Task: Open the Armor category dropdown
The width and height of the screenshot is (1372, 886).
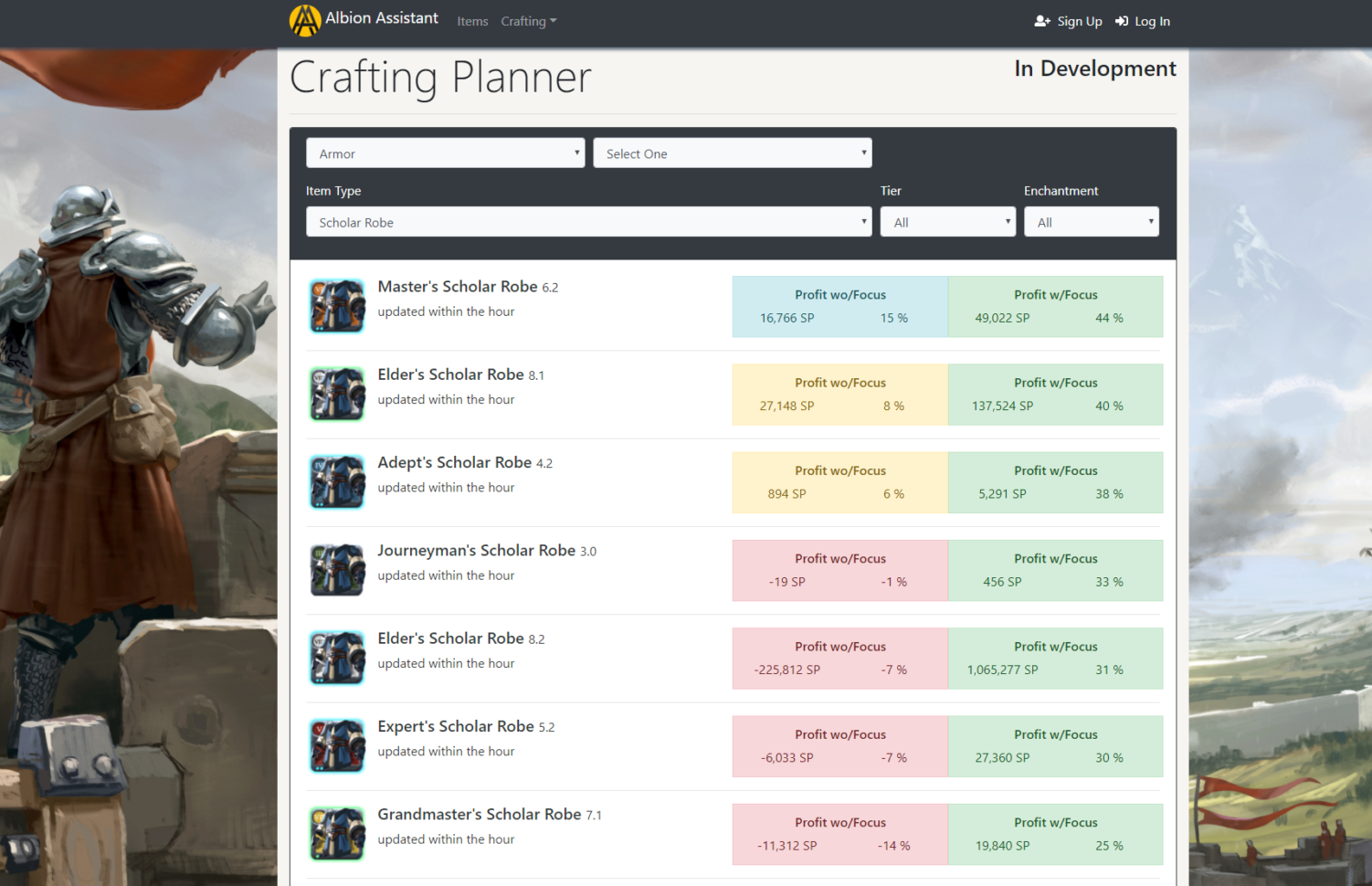Action: tap(445, 153)
